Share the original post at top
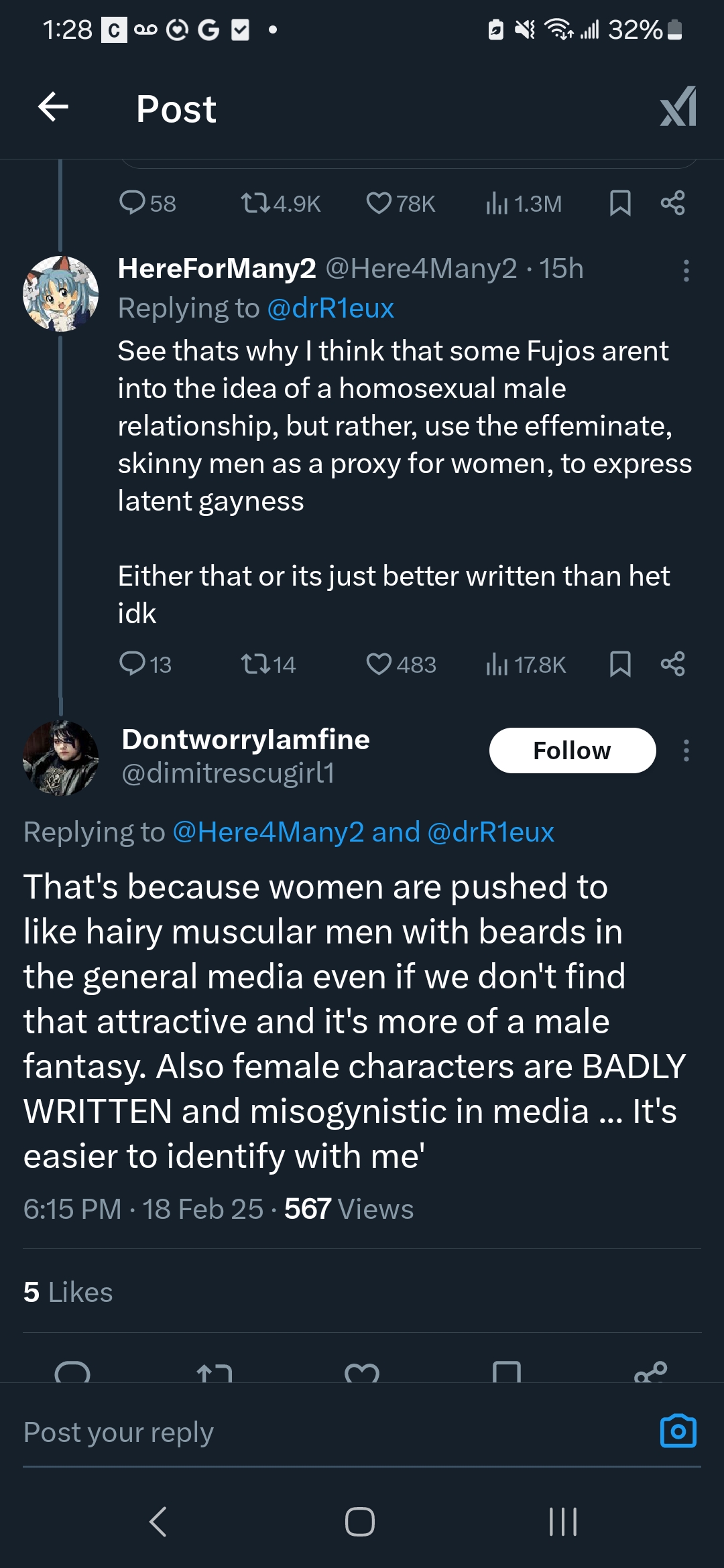 coord(672,203)
